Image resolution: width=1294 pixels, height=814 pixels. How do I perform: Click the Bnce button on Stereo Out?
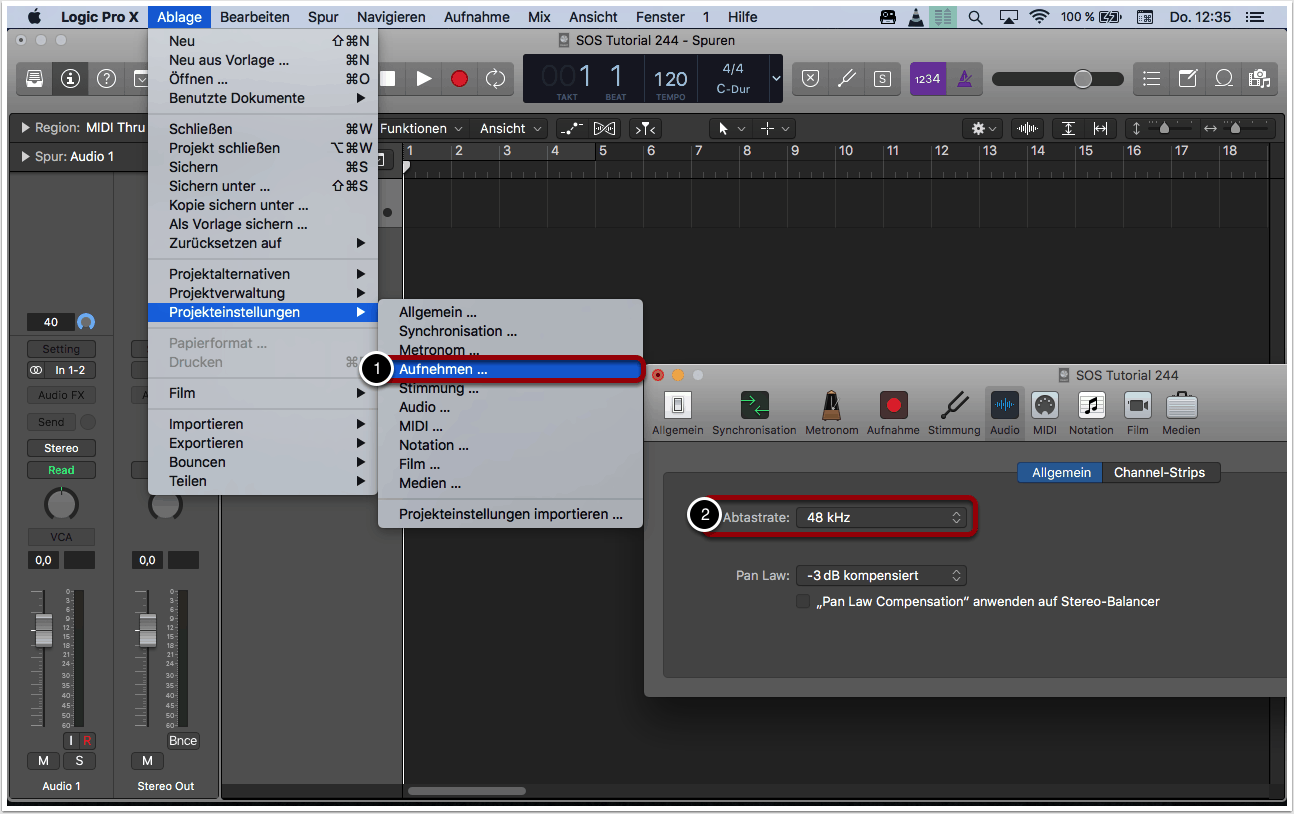[x=183, y=741]
